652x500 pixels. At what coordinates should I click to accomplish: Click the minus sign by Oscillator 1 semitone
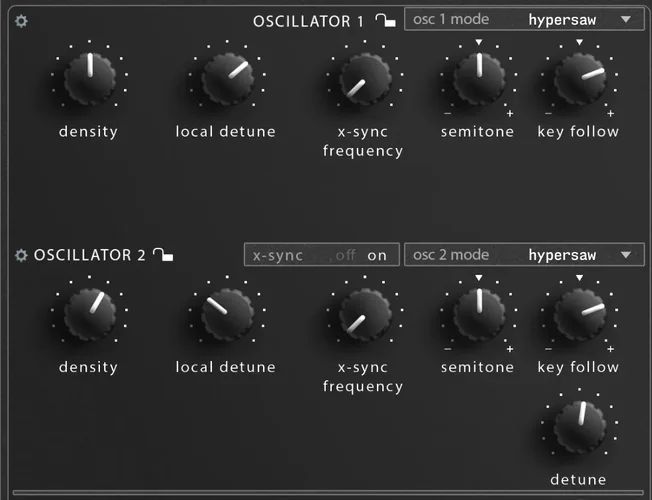[448, 113]
